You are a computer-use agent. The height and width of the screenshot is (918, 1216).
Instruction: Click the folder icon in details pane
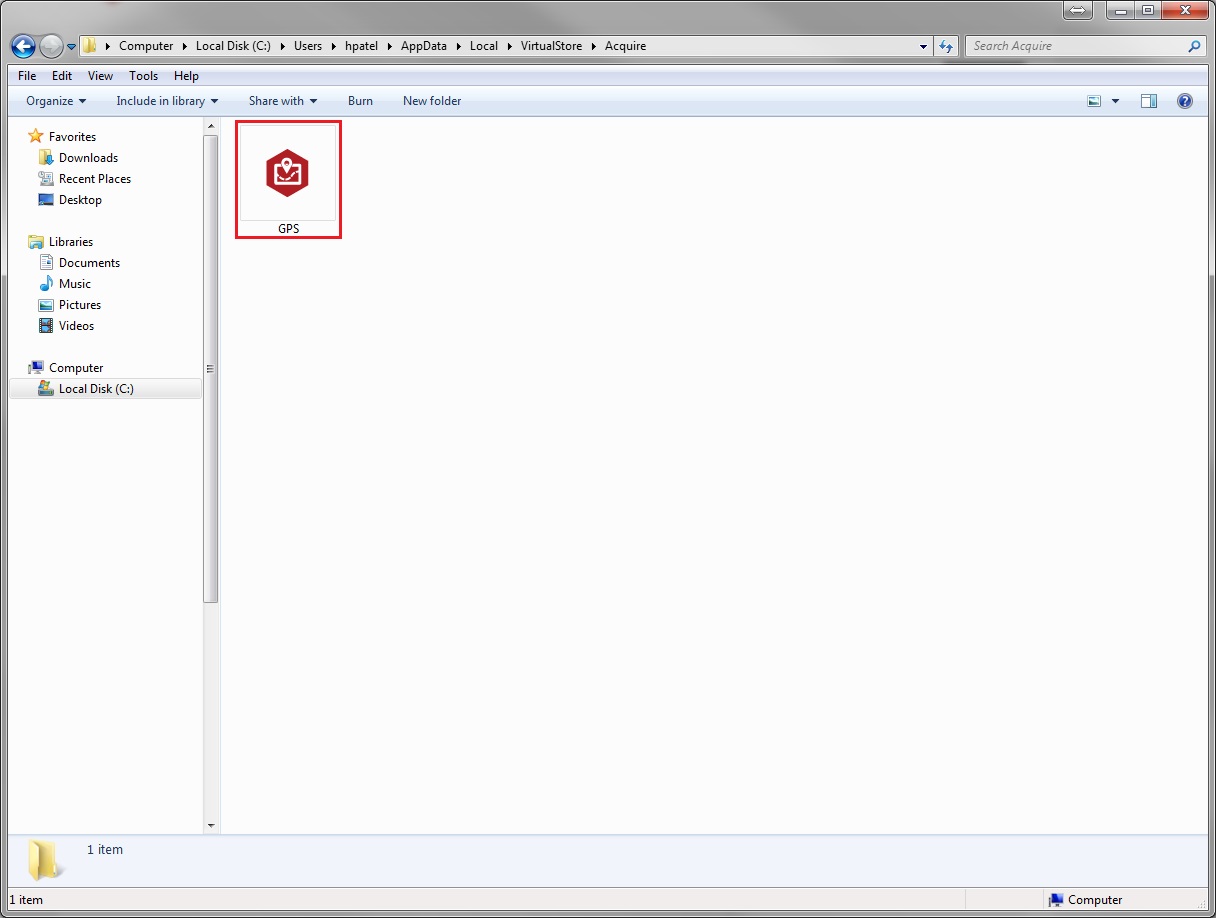[x=44, y=860]
